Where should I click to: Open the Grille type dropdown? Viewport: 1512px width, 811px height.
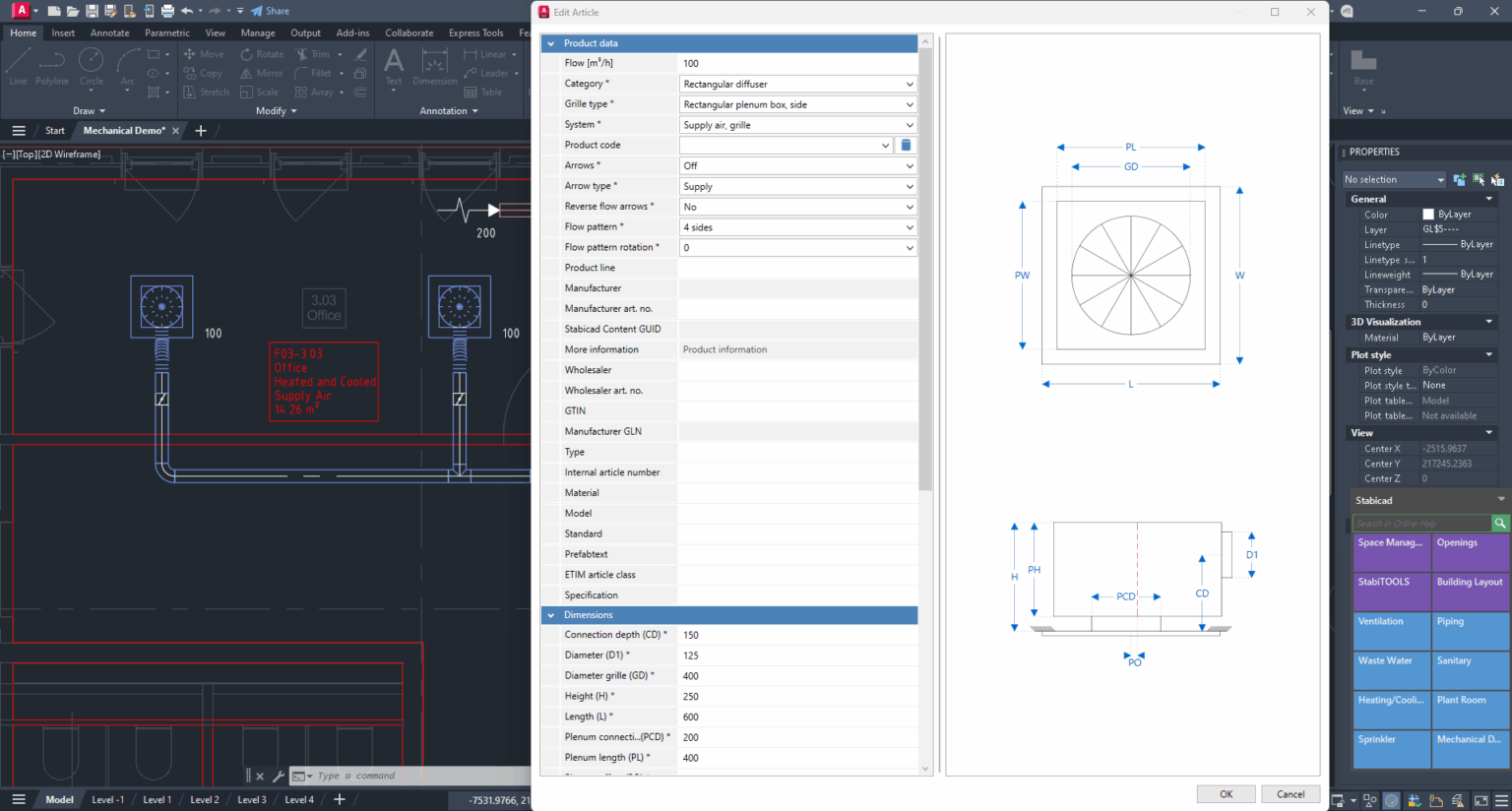(798, 104)
